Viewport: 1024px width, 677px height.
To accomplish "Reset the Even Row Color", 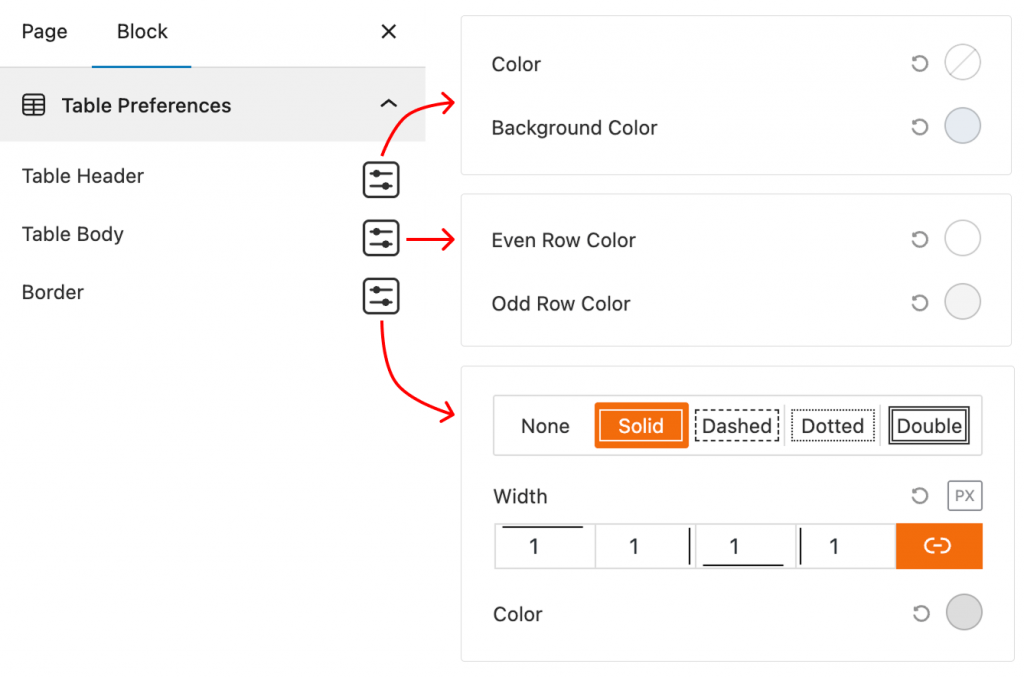I will pyautogui.click(x=919, y=239).
